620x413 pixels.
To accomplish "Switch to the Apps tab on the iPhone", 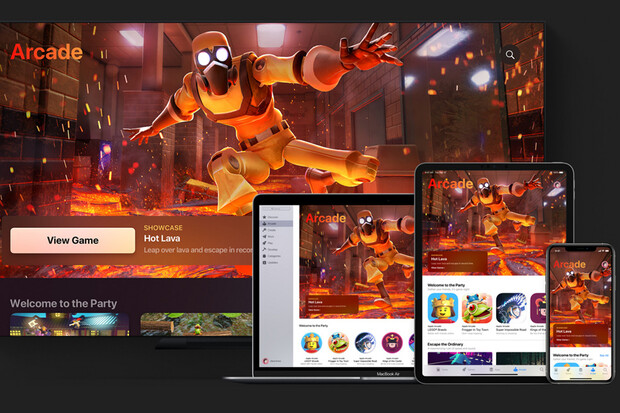I will tap(580, 372).
